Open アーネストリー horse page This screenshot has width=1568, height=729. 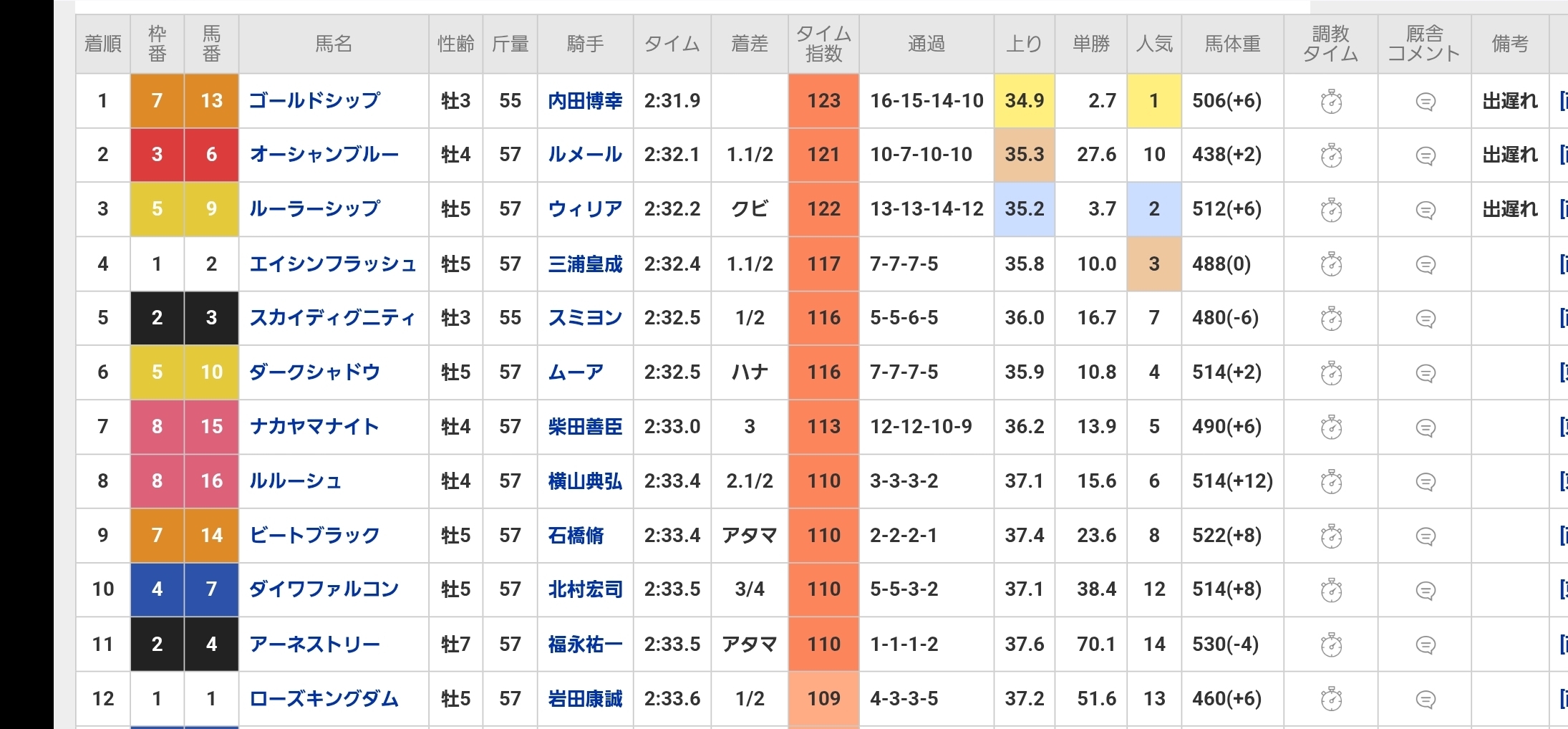coord(314,644)
